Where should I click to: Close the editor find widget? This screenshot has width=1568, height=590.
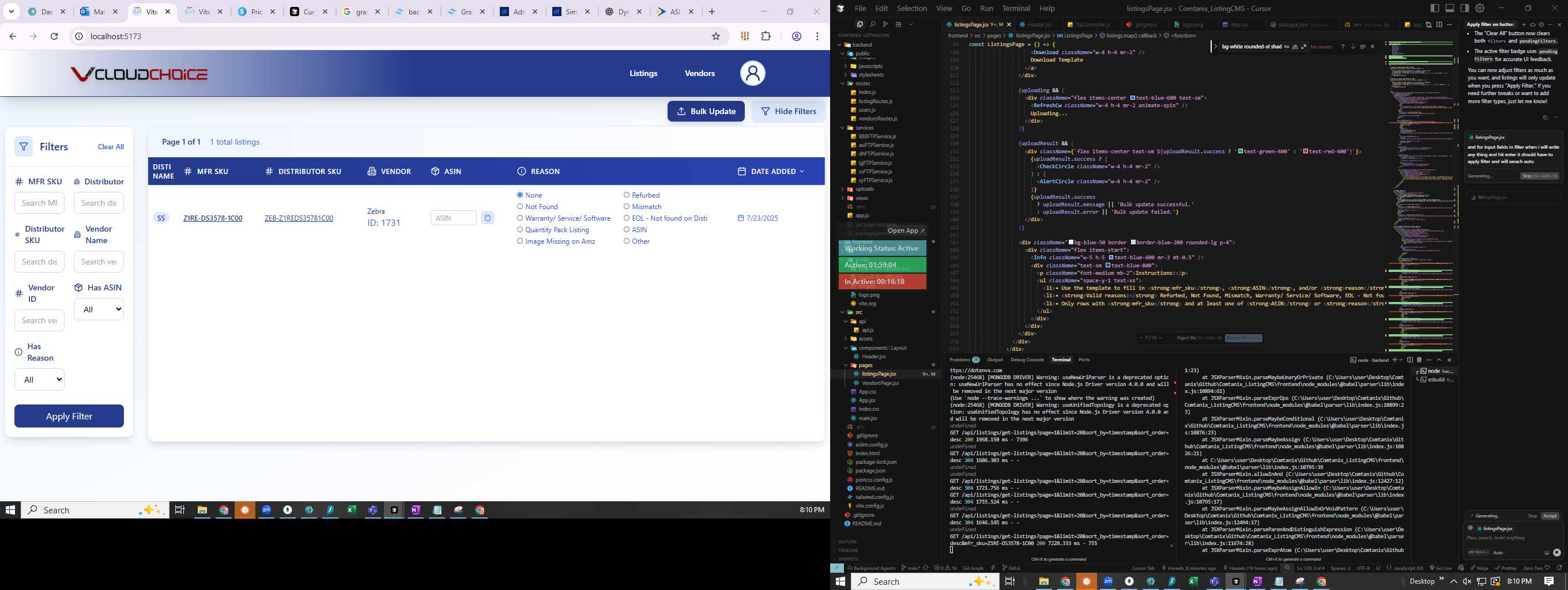1372,47
